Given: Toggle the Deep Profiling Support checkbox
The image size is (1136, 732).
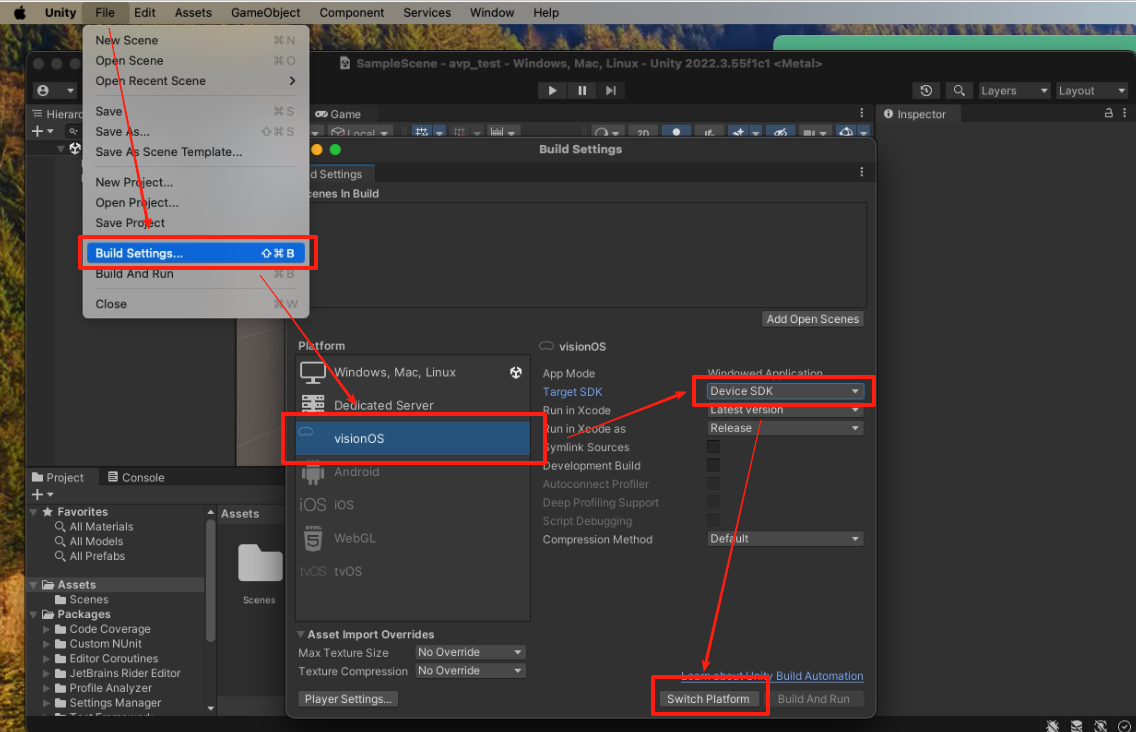Looking at the screenshot, I should pos(714,502).
